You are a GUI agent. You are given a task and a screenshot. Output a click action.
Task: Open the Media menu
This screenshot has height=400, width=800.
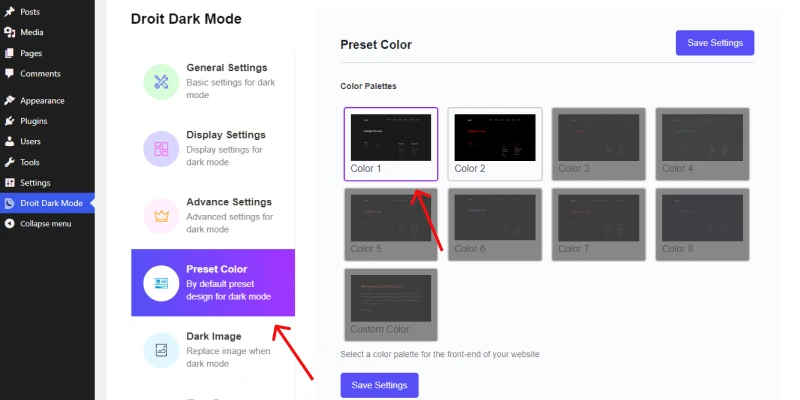coord(47,32)
